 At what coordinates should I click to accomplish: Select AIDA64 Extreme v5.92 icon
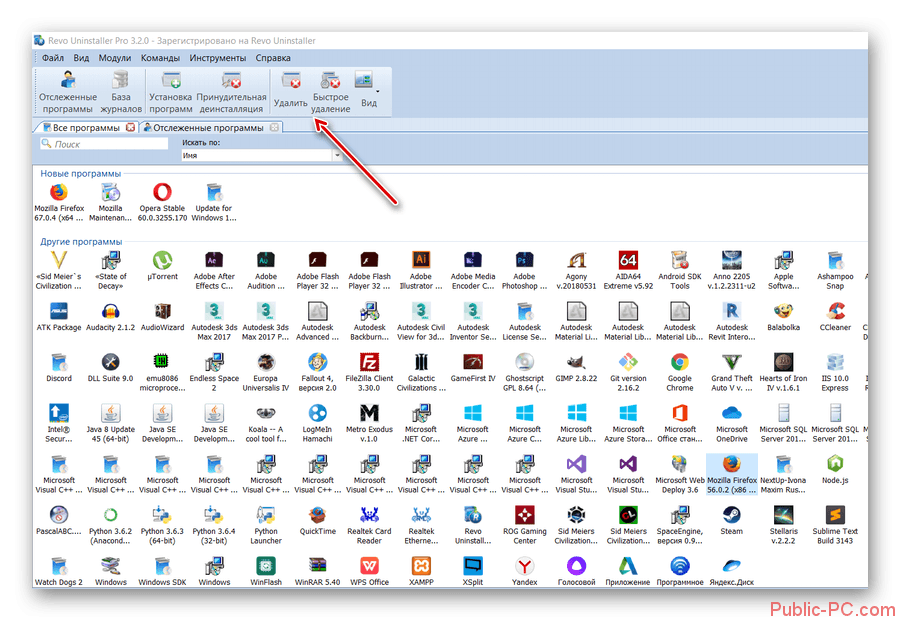pyautogui.click(x=628, y=270)
